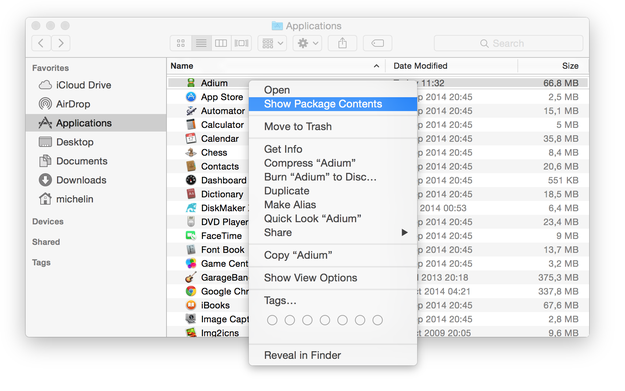Select the Dictionary icon
The height and width of the screenshot is (391, 625).
click(x=191, y=194)
